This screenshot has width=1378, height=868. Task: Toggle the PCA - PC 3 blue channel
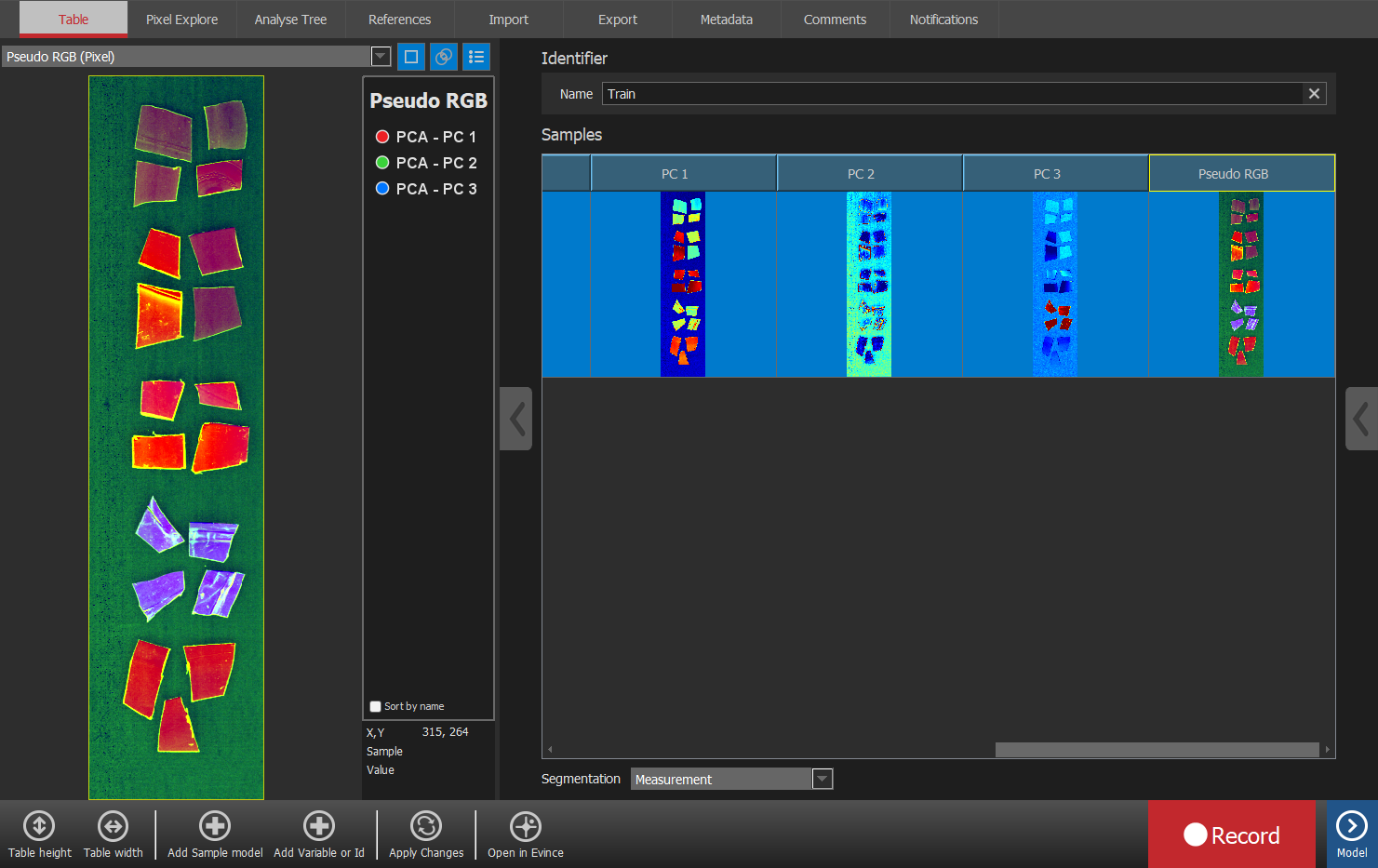381,189
